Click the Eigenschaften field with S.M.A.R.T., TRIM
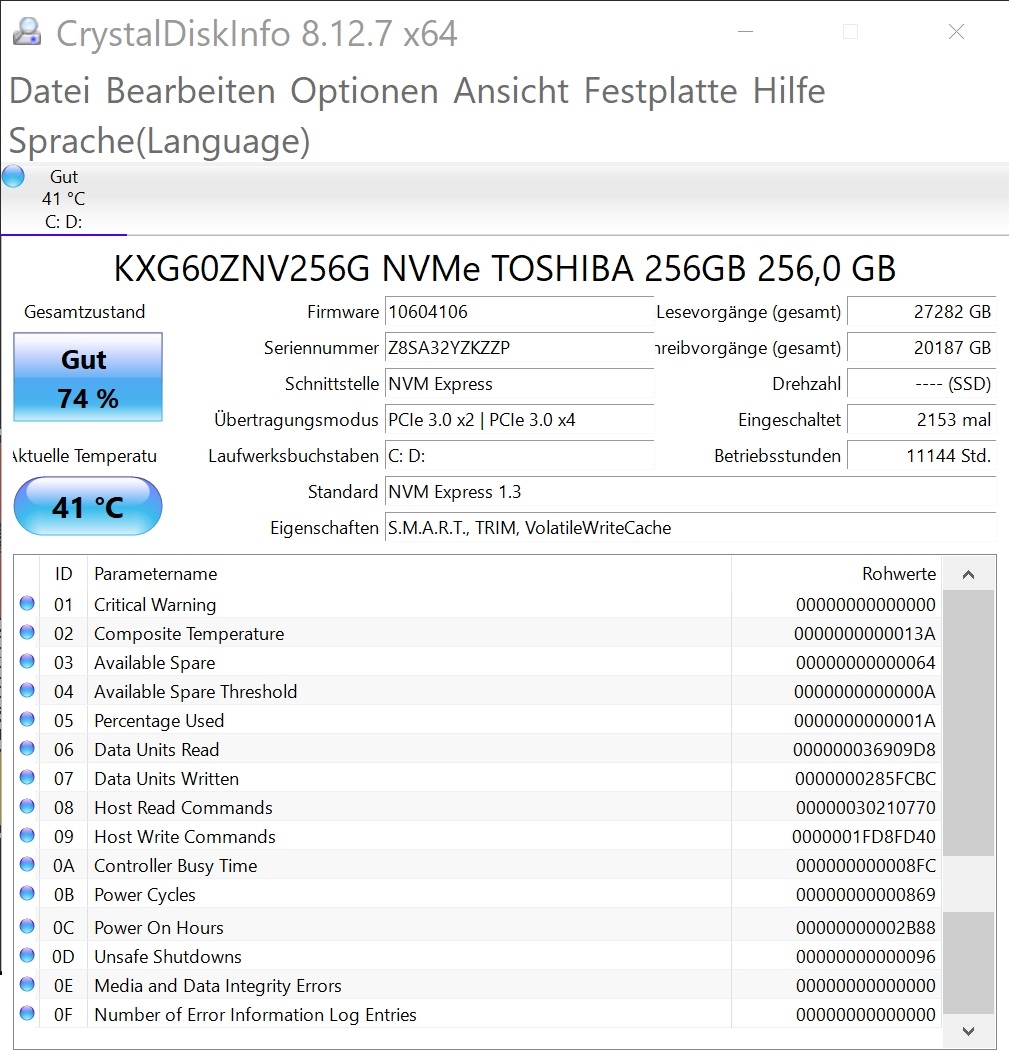The image size is (1009, 1056). coord(690,528)
